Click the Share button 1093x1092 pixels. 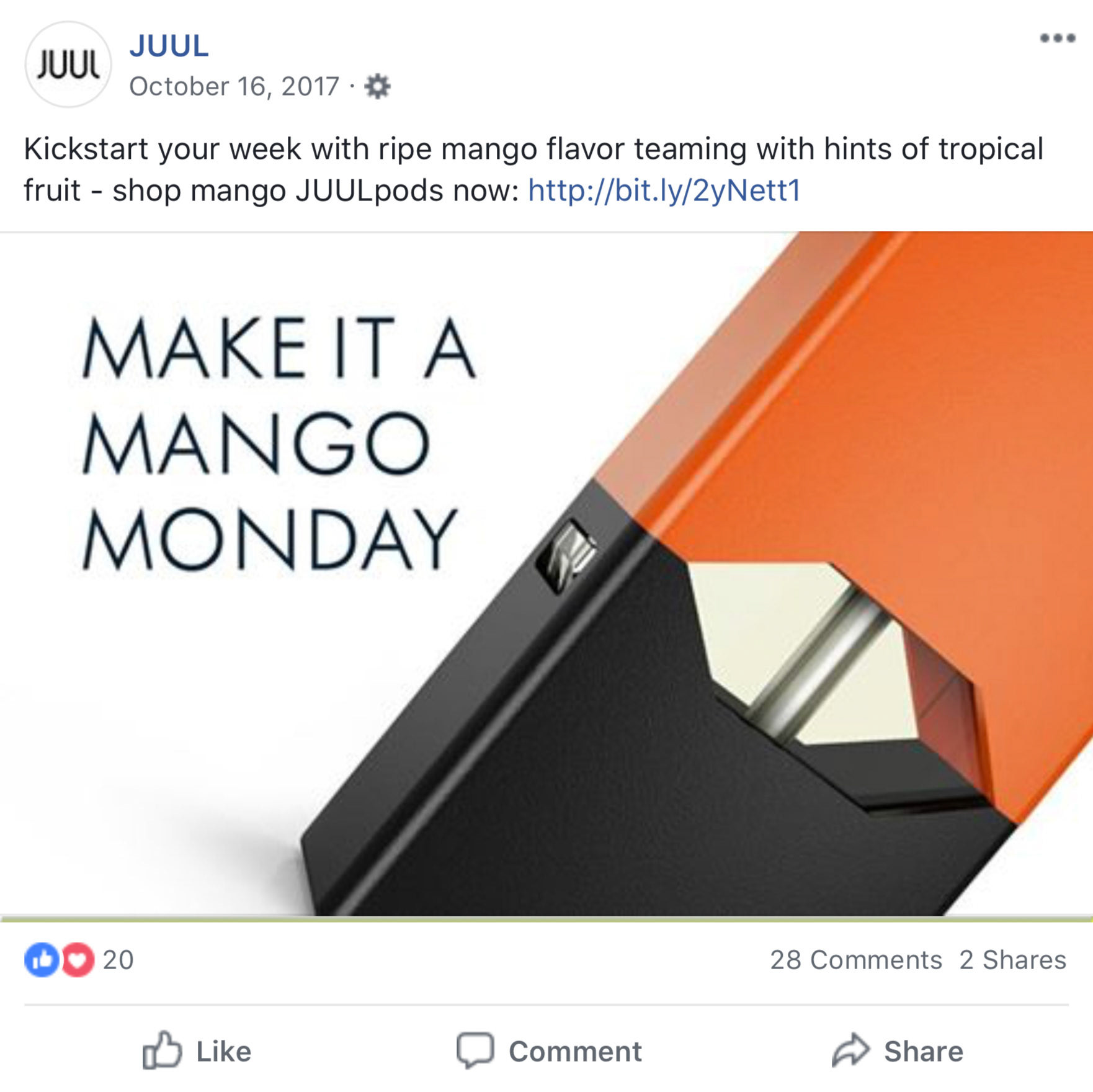coord(898,1050)
